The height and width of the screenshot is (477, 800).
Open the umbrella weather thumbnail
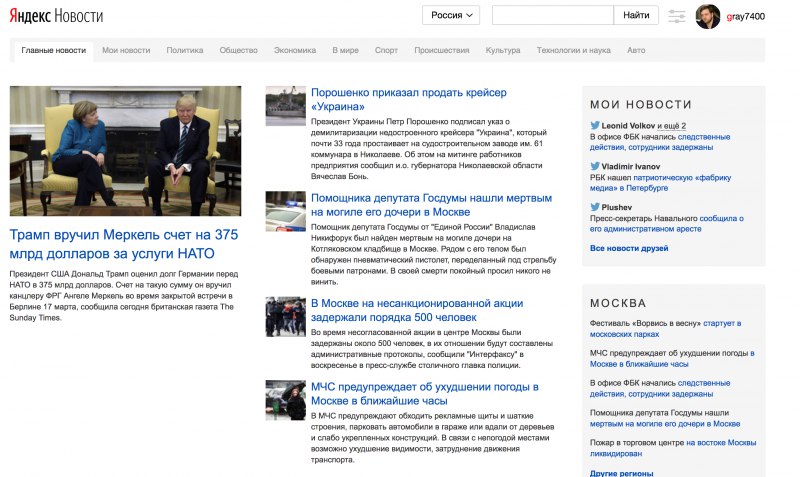(x=286, y=400)
